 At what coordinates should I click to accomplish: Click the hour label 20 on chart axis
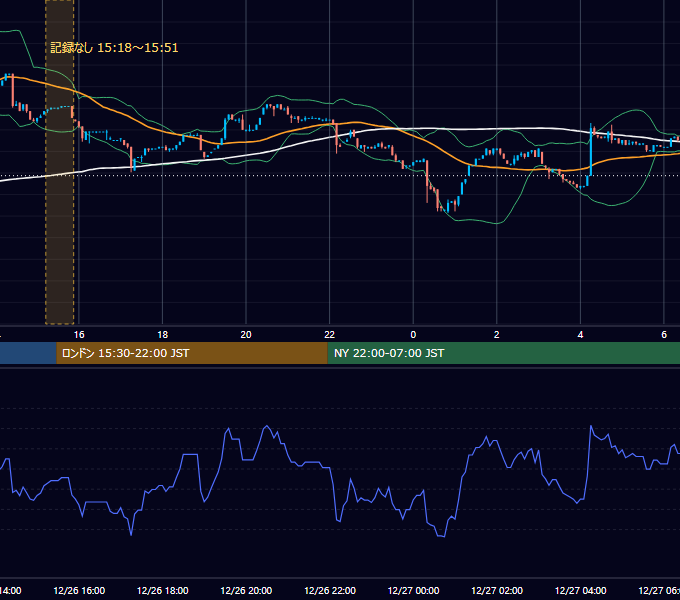pos(246,335)
